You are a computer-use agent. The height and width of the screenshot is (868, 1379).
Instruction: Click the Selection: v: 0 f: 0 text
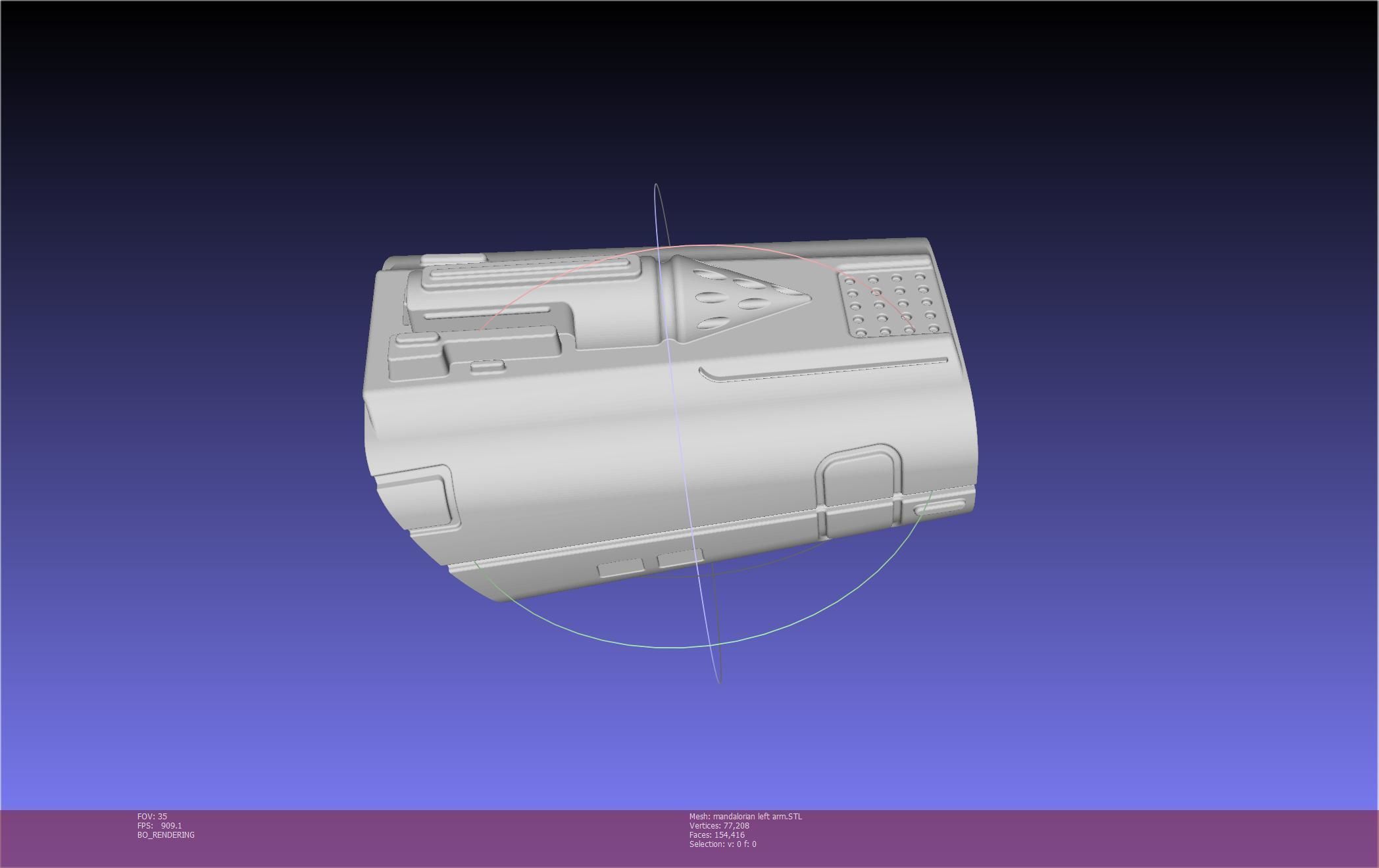tap(723, 844)
